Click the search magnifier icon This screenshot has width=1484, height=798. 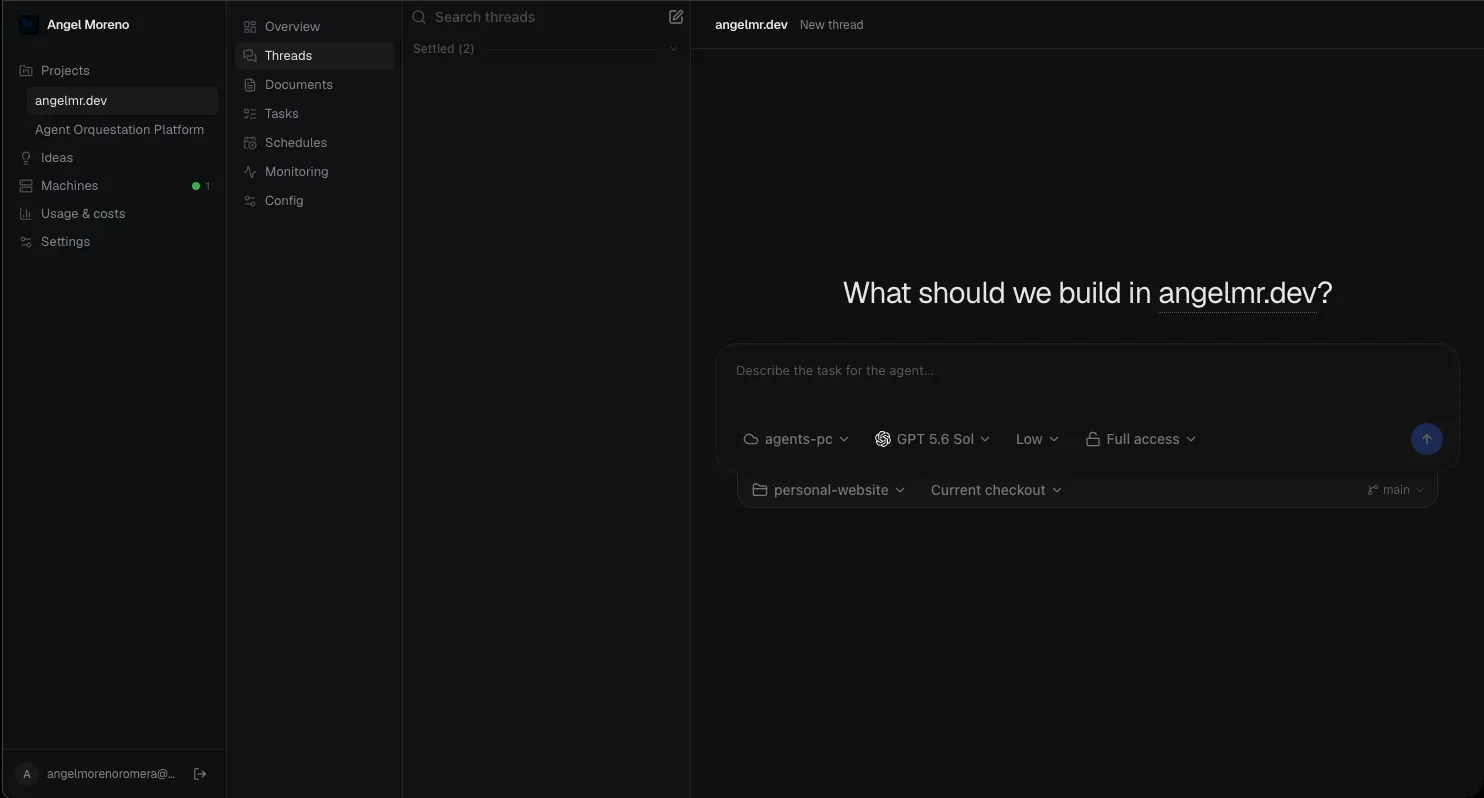[x=419, y=17]
